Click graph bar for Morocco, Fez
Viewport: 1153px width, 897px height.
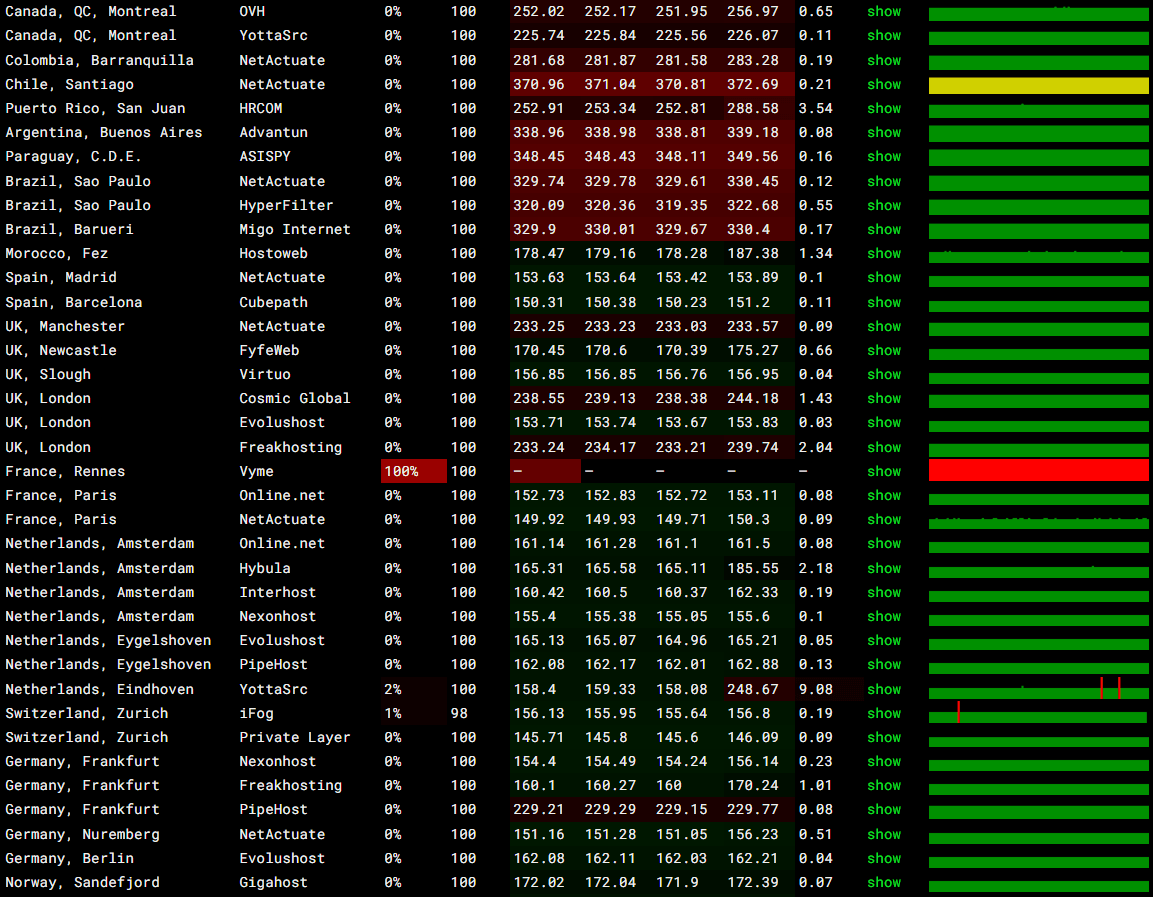point(1038,257)
